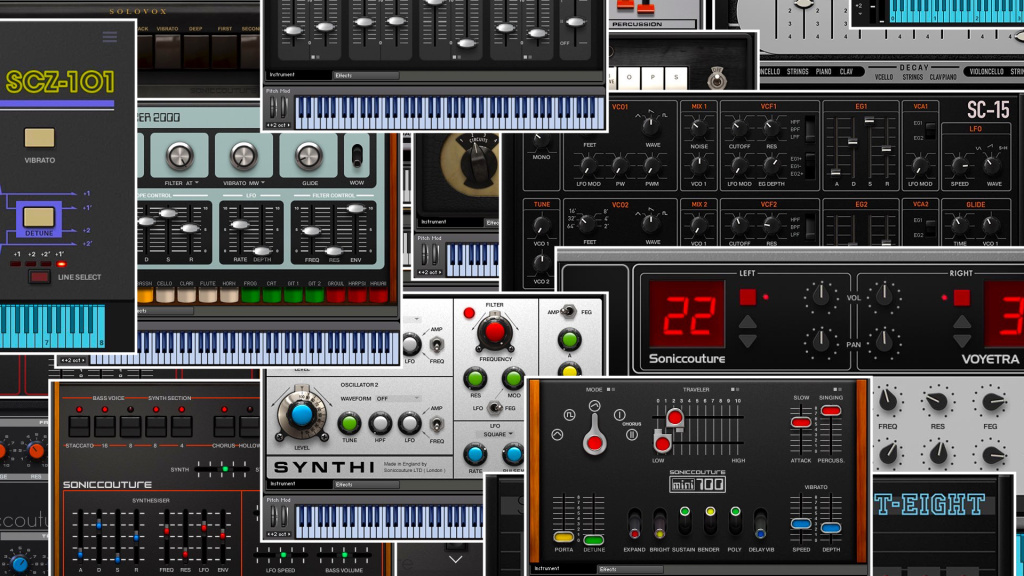
Task: Flip the Synthi LFO / FEG switch
Action: coord(494,408)
